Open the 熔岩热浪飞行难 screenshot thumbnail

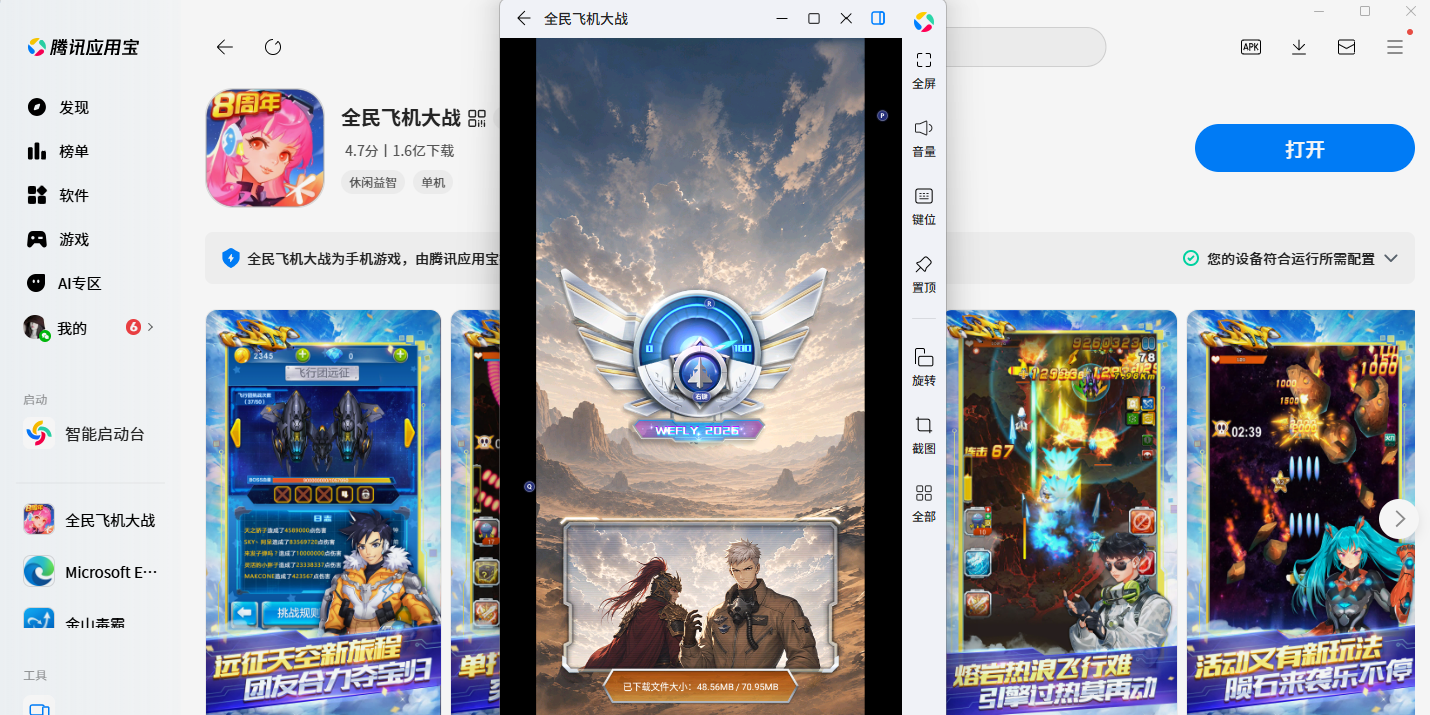click(x=1061, y=512)
